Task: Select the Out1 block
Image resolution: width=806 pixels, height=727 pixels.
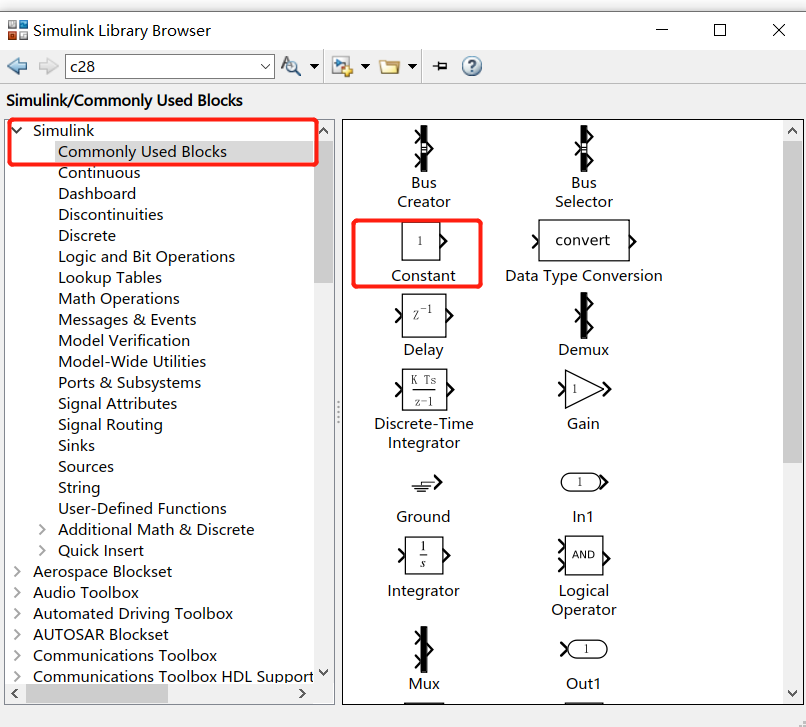Action: [x=583, y=665]
